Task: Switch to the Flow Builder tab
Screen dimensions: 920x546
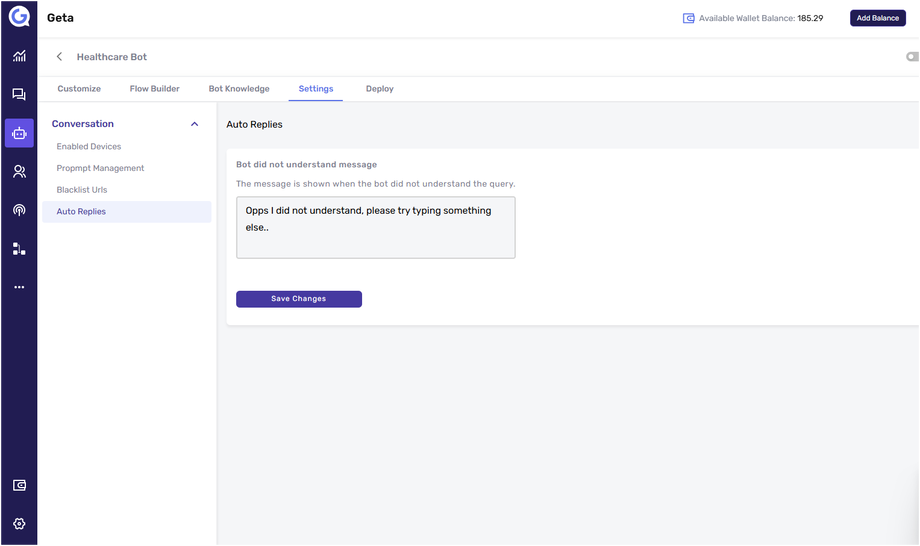Action: pyautogui.click(x=155, y=89)
